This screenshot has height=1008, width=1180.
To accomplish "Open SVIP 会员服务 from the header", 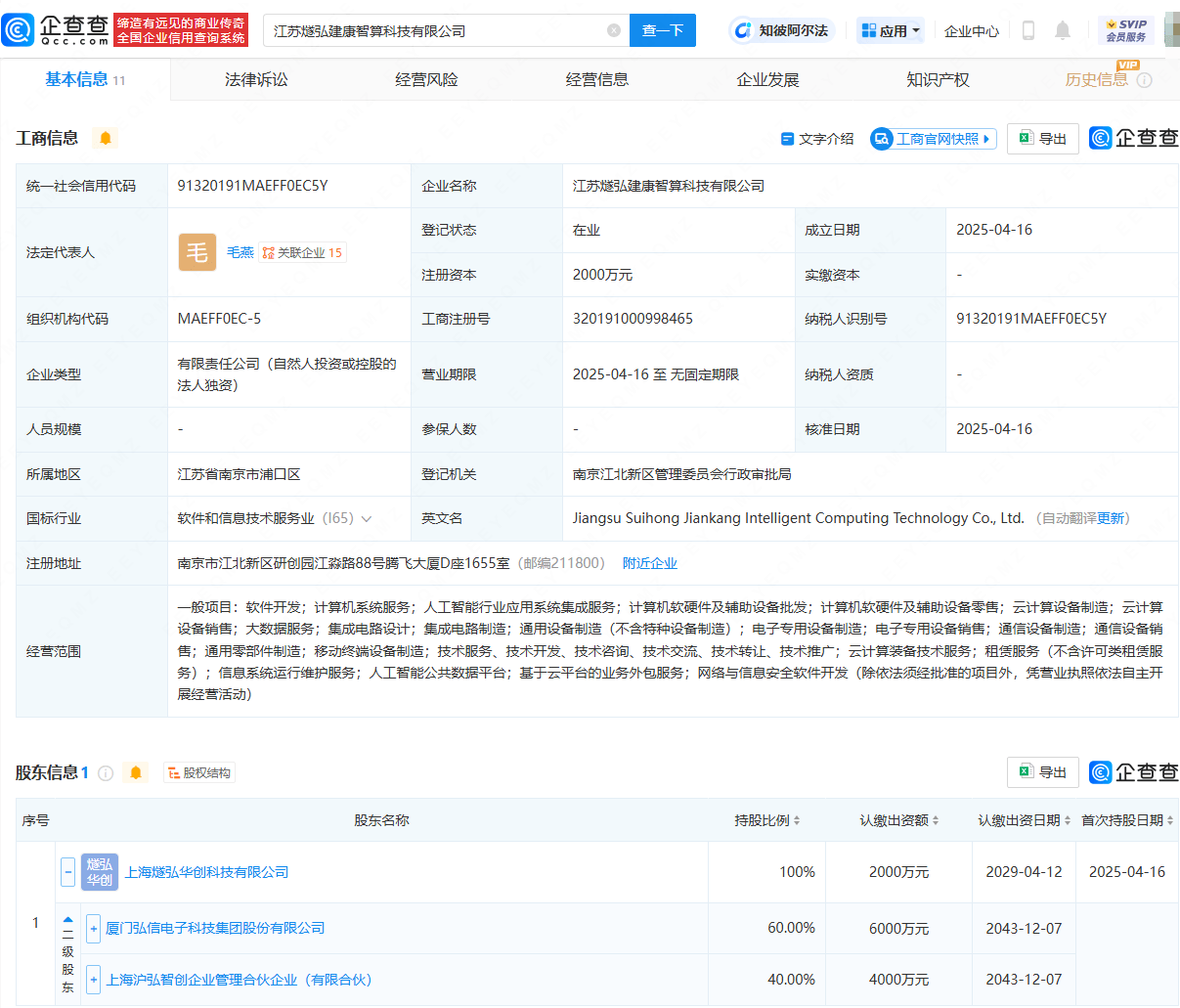I will [1124, 30].
